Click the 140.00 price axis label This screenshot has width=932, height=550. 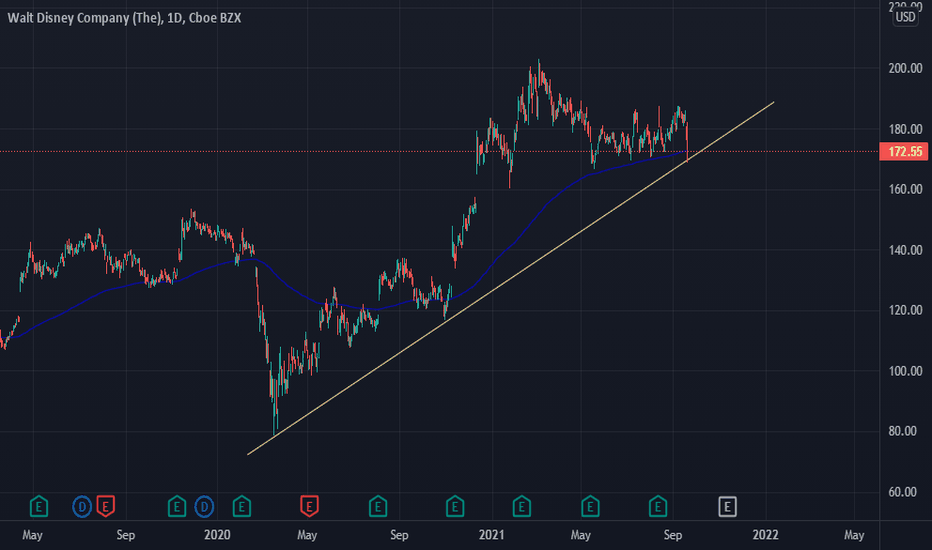point(905,250)
